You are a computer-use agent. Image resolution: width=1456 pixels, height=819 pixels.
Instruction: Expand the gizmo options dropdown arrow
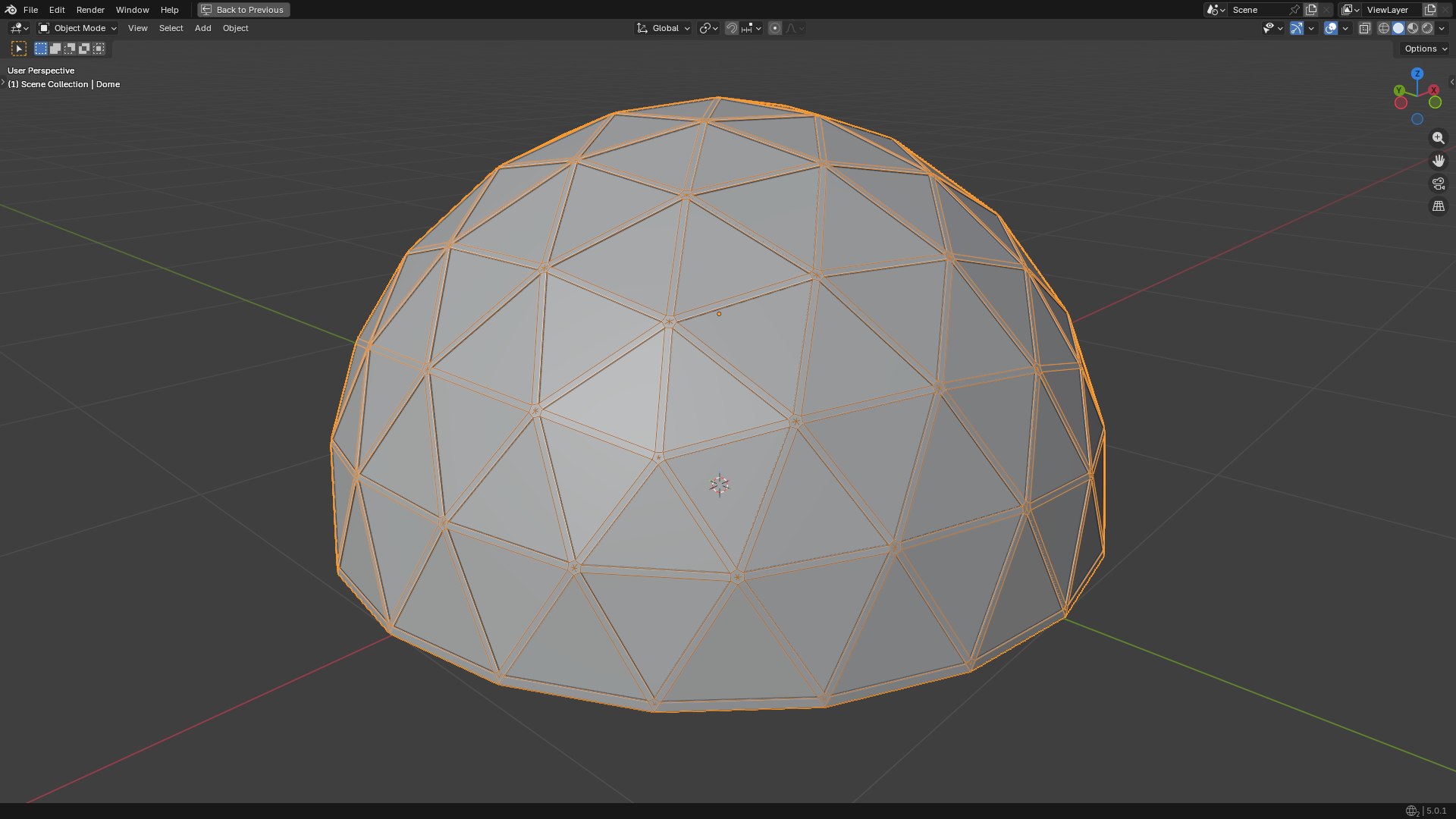pos(1311,28)
